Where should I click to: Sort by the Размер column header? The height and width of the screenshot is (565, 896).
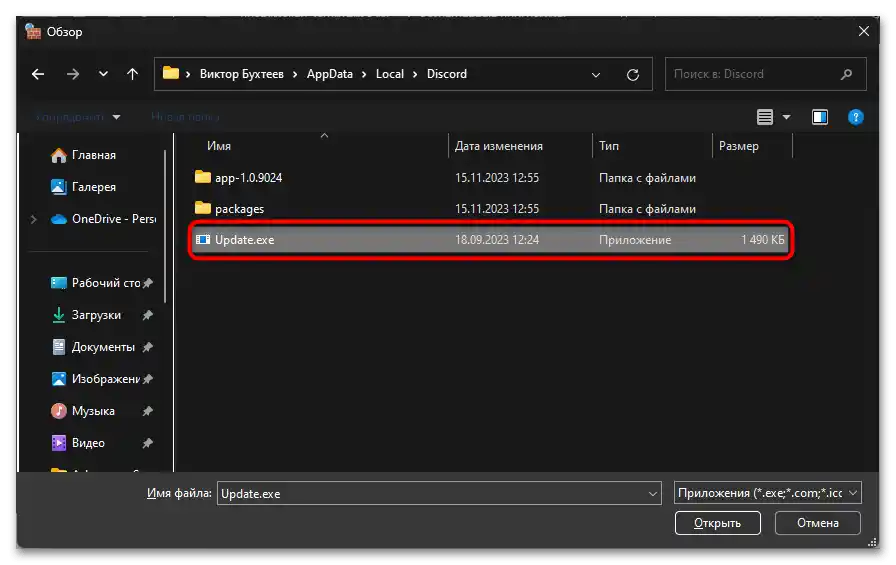tap(739, 146)
